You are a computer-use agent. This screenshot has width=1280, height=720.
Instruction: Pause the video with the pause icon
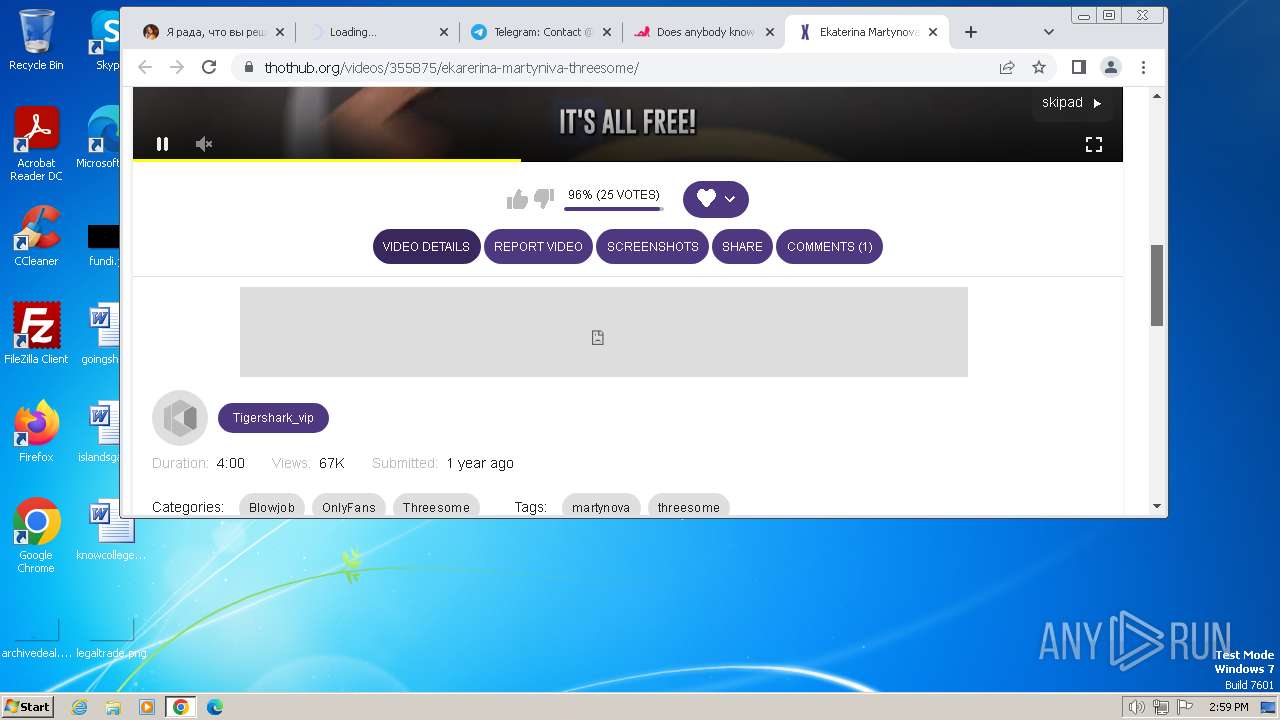click(x=162, y=144)
